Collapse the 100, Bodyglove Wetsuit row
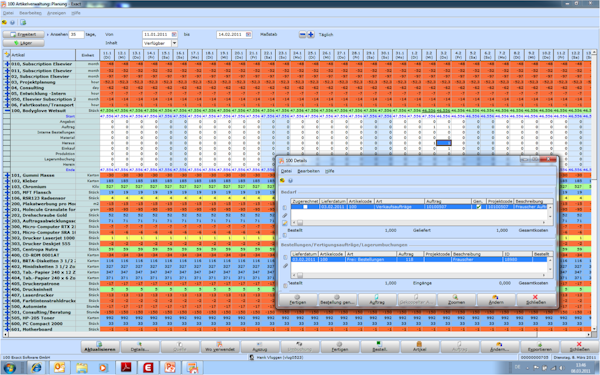The image size is (600, 375). (x=7, y=111)
